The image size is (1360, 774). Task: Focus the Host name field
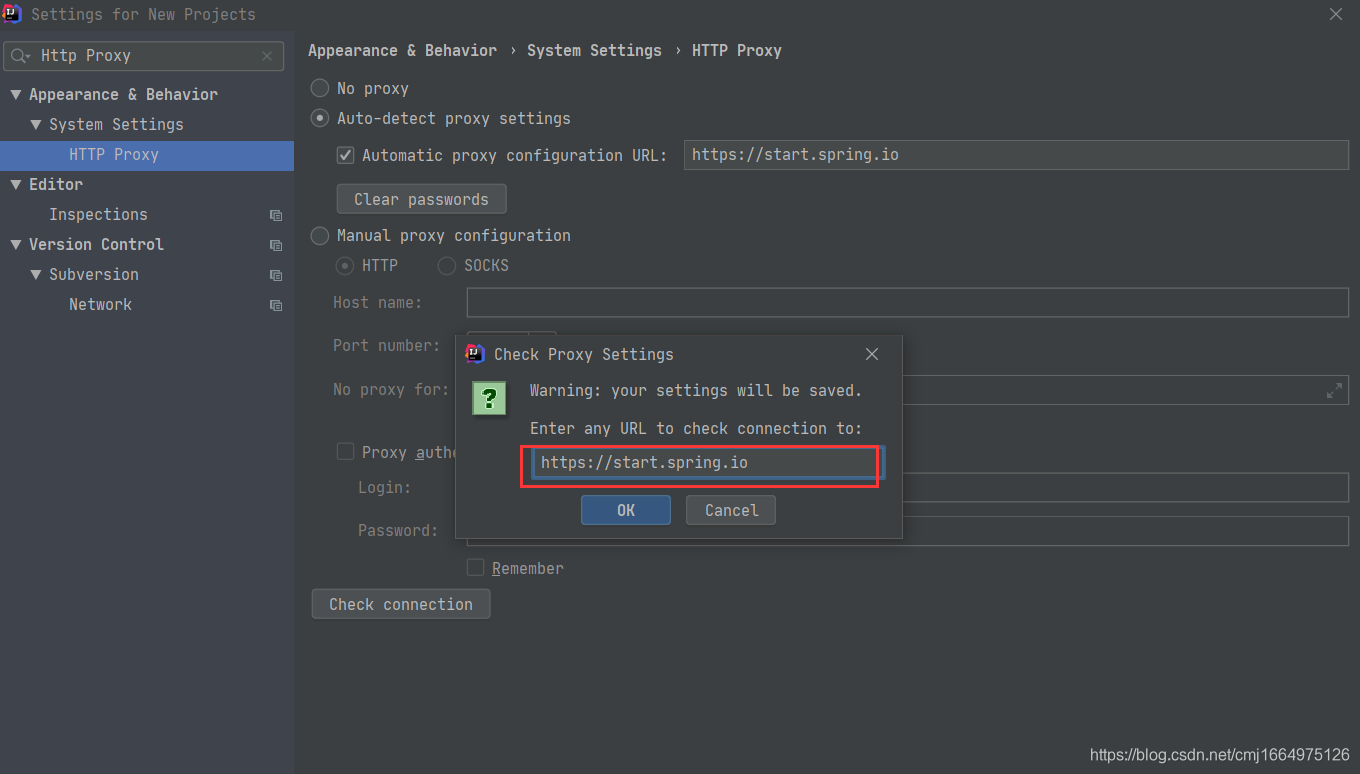click(x=908, y=302)
